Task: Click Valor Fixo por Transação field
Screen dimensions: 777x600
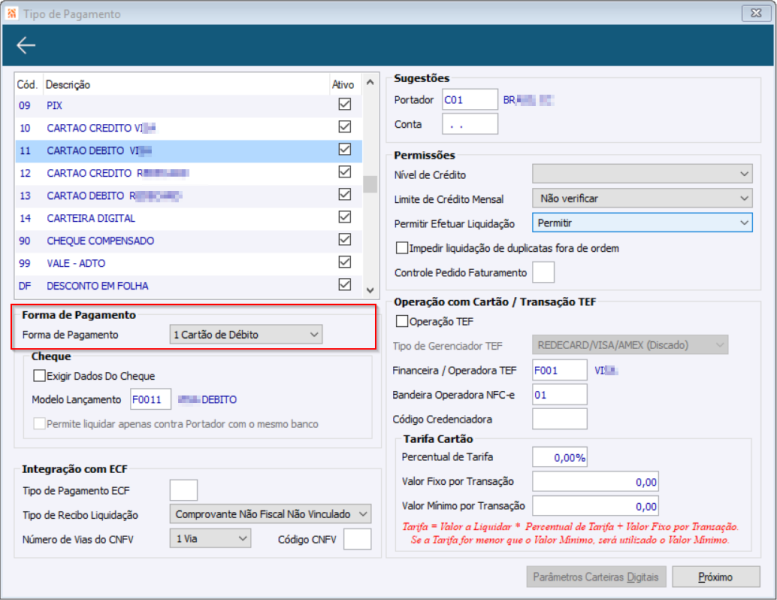Action: 595,482
